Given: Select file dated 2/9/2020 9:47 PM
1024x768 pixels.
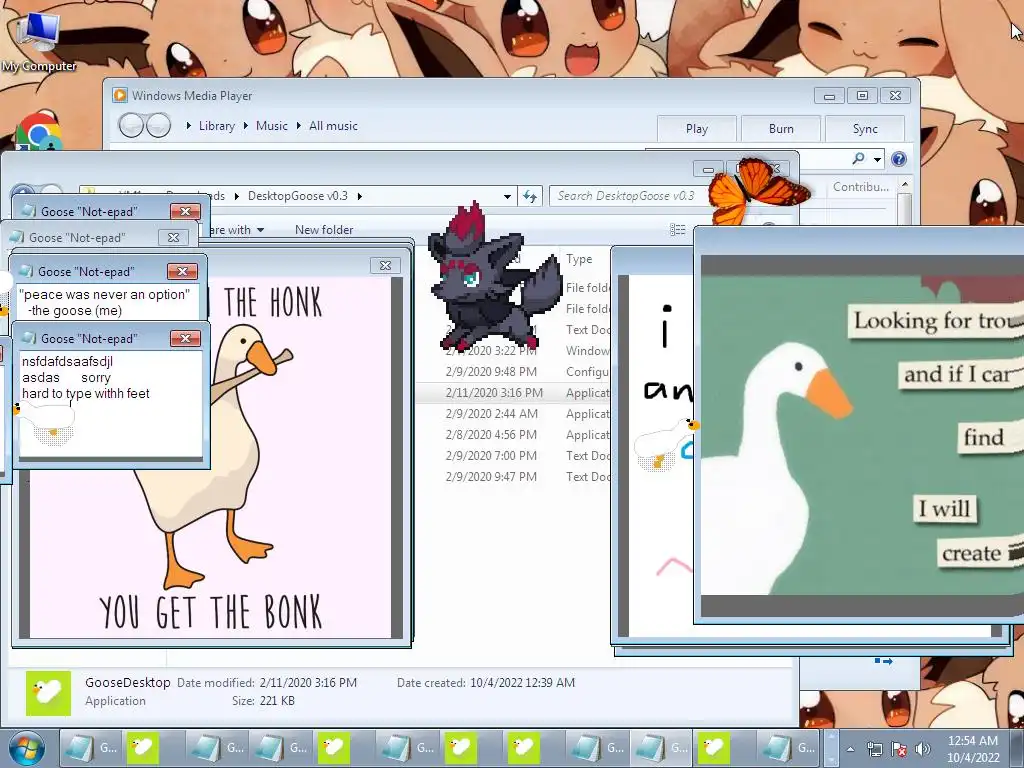Looking at the screenshot, I should coord(491,476).
